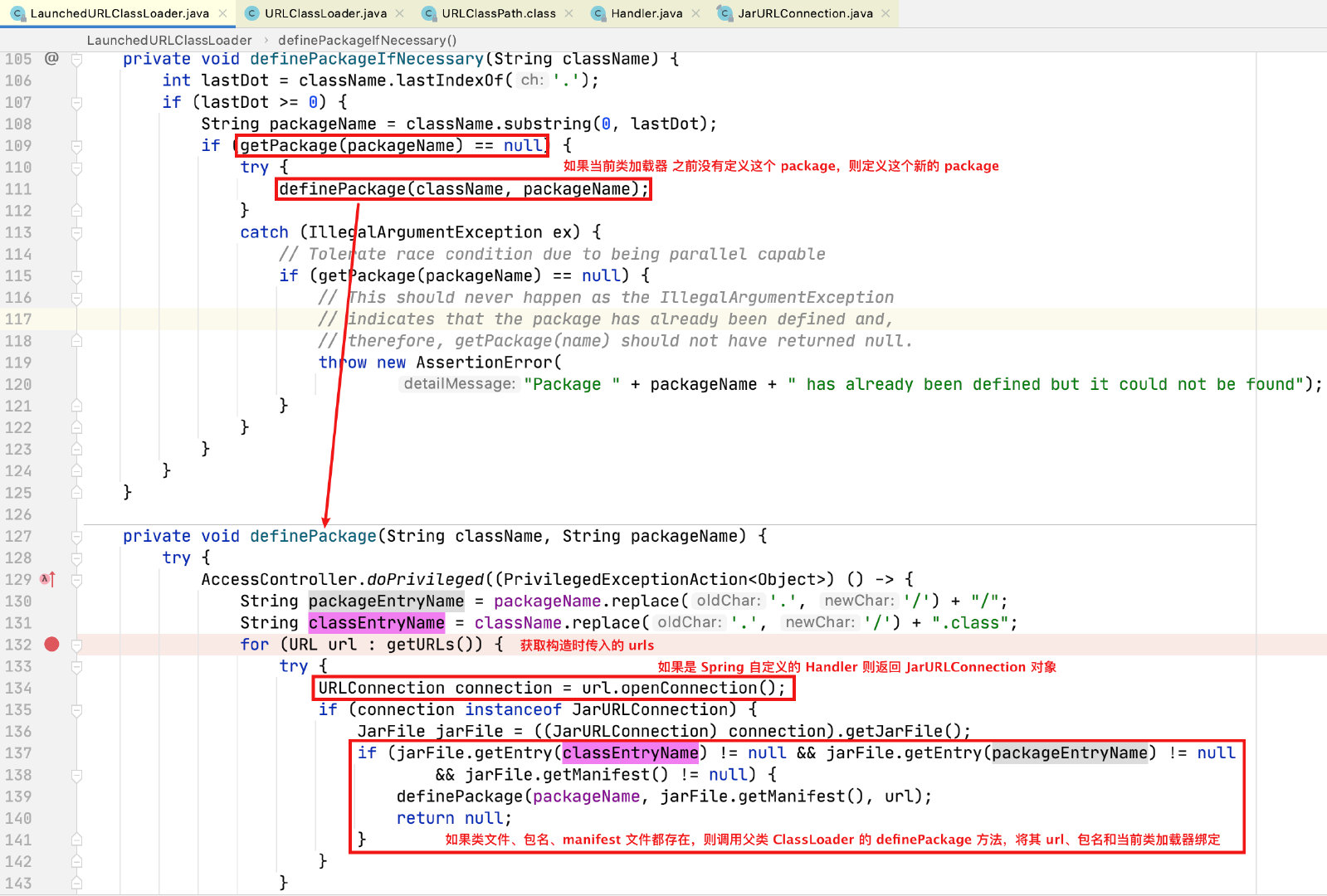Click the @ annotation gutter icon on line 105

[51, 58]
